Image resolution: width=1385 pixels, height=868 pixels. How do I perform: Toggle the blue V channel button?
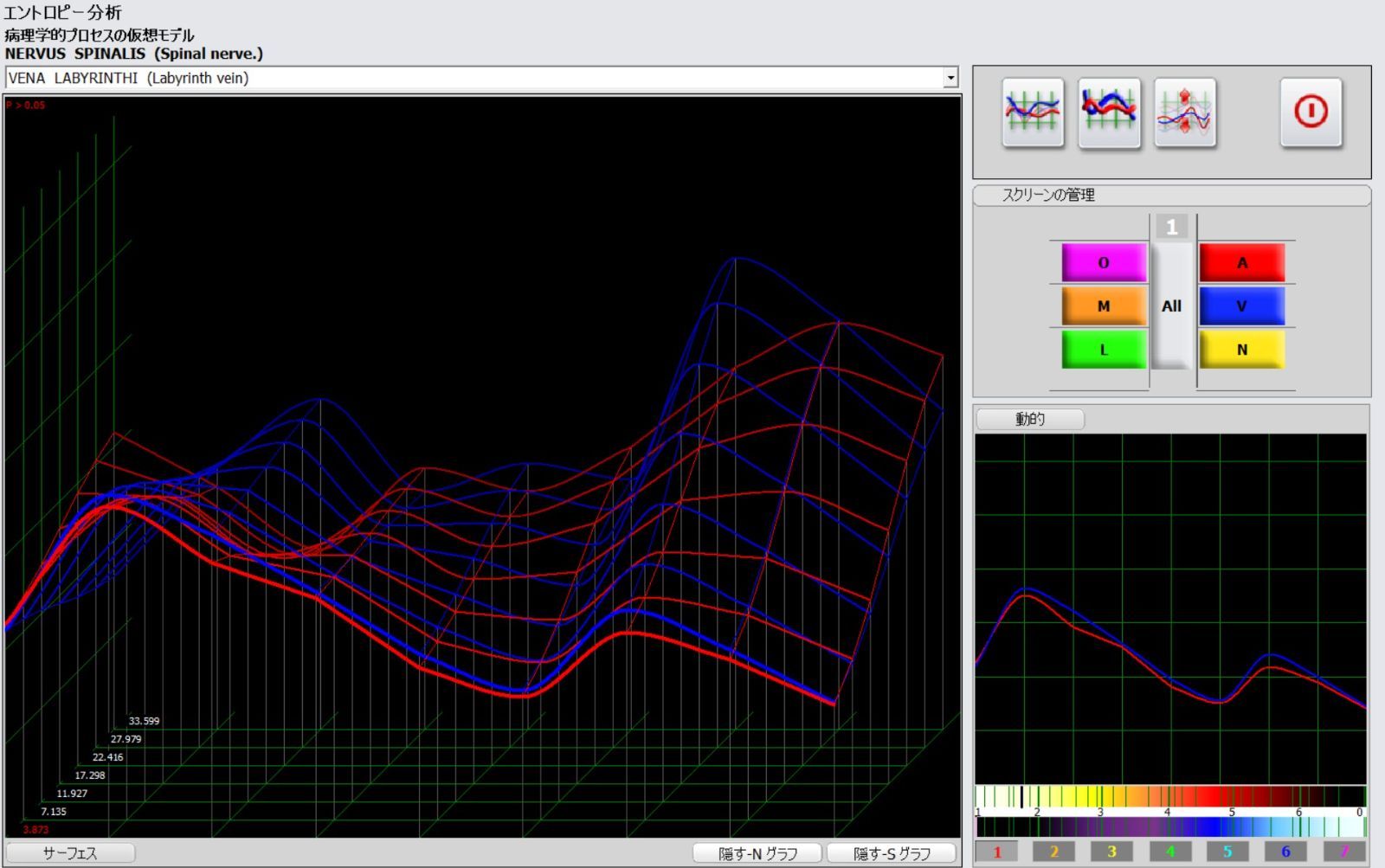[1241, 306]
